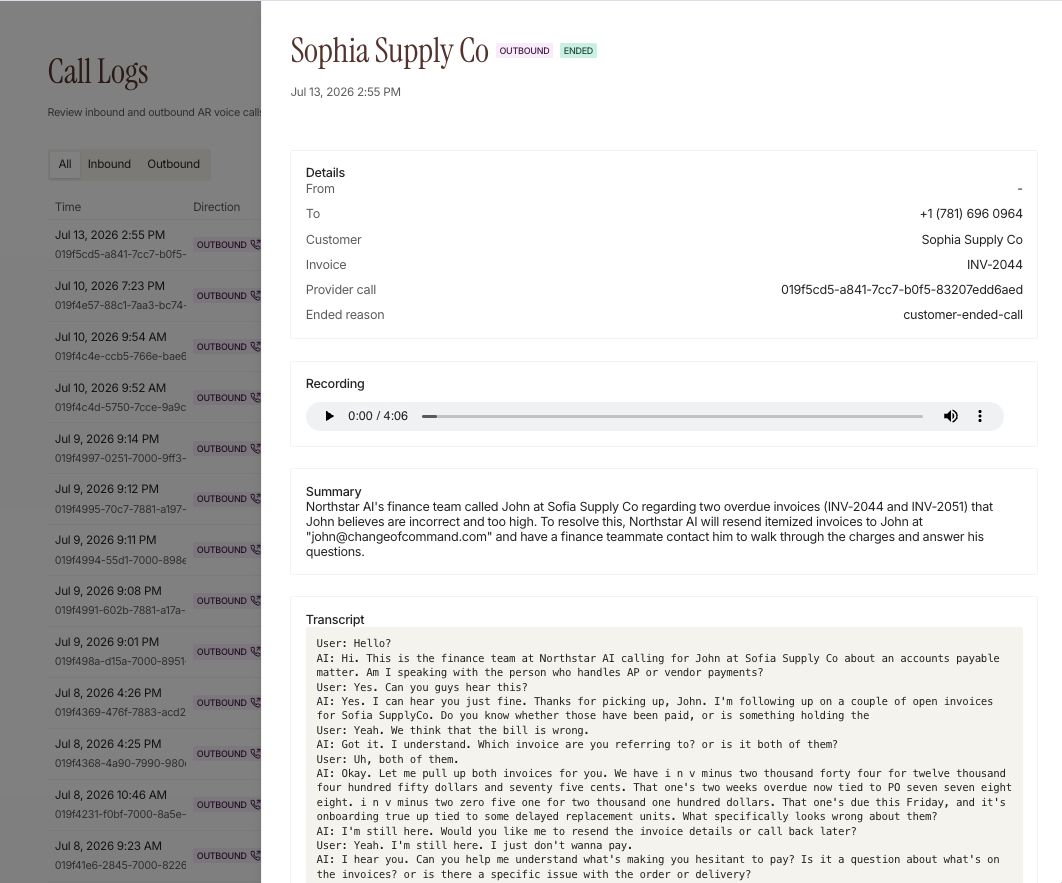Click customer value Sophia Supply Co in Details

click(972, 240)
